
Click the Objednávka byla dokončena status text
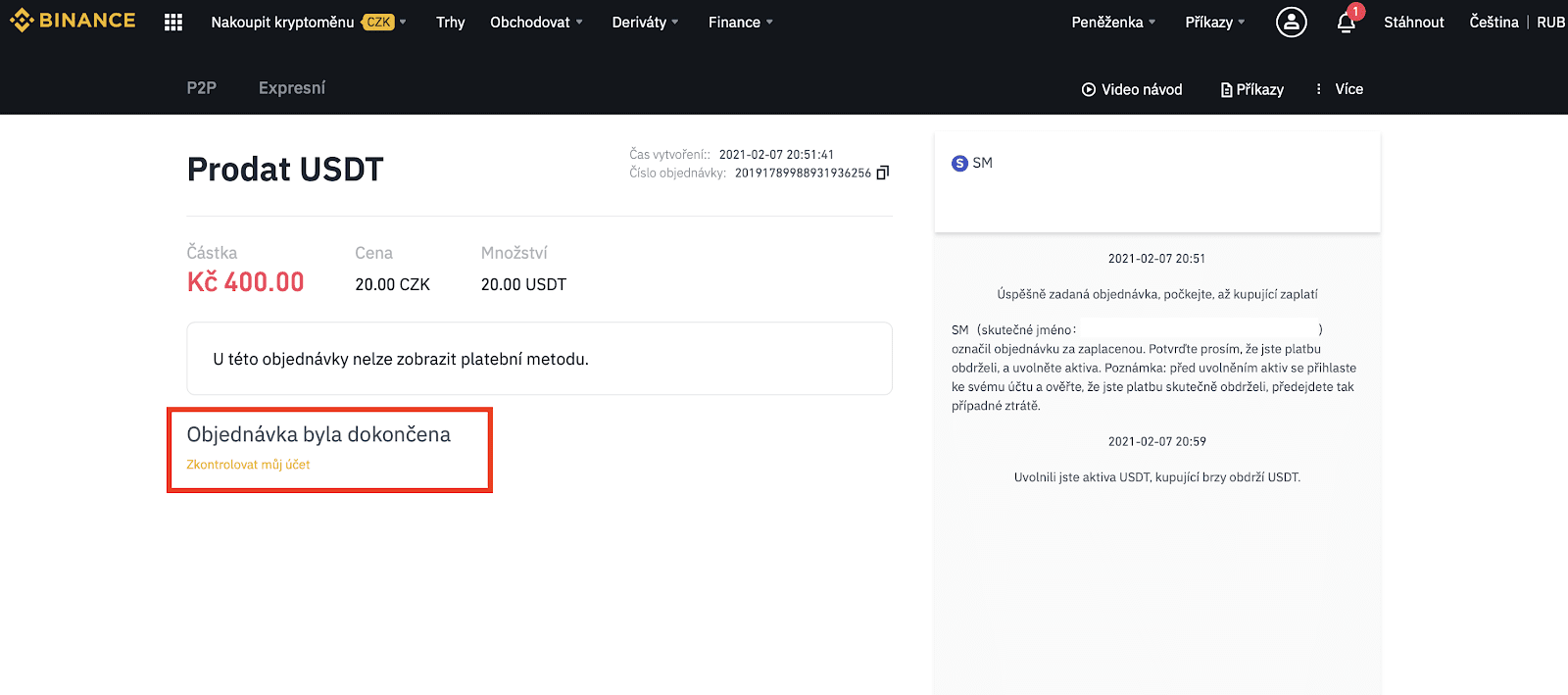coord(318,434)
